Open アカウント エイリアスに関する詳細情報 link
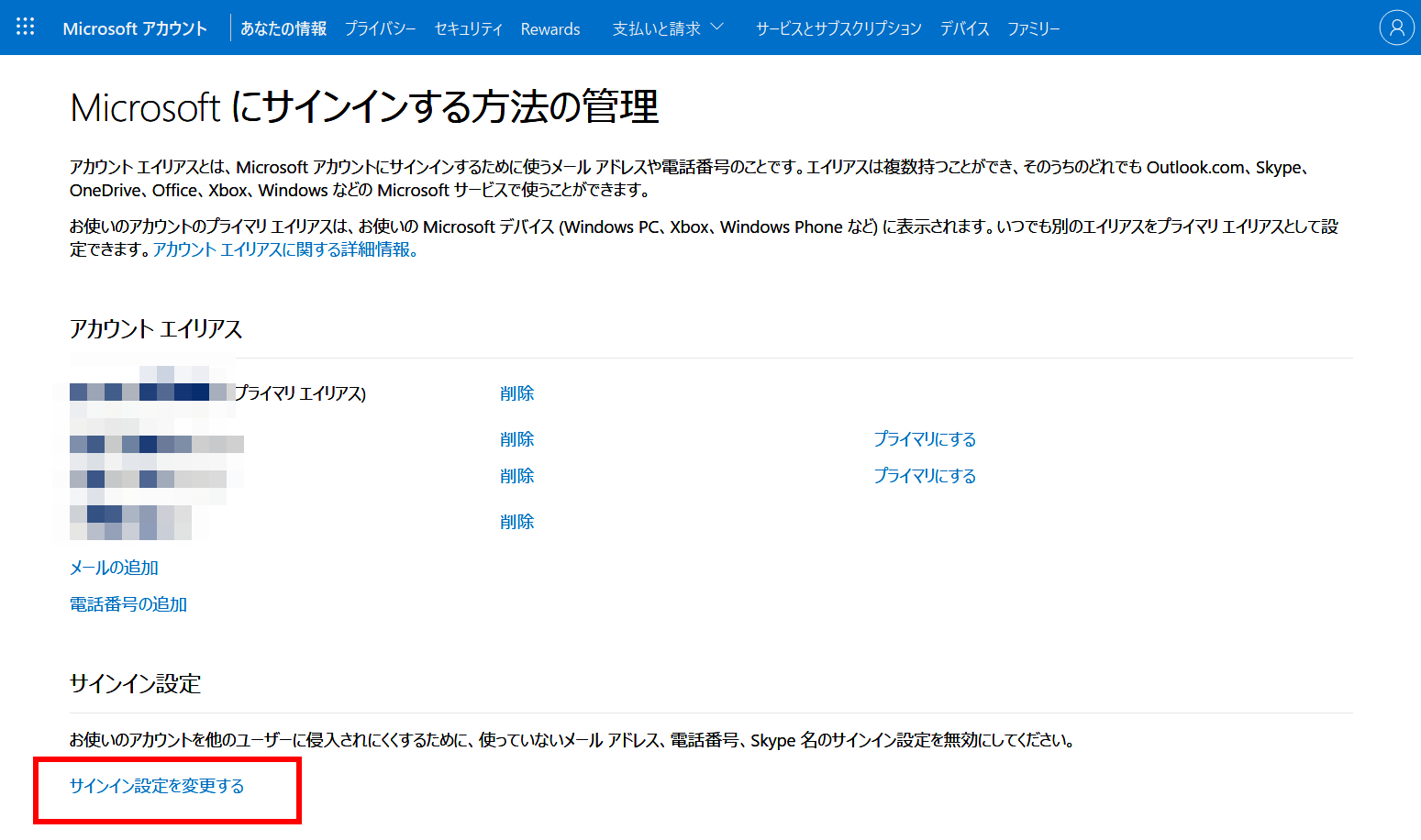1421x840 pixels. tap(285, 249)
